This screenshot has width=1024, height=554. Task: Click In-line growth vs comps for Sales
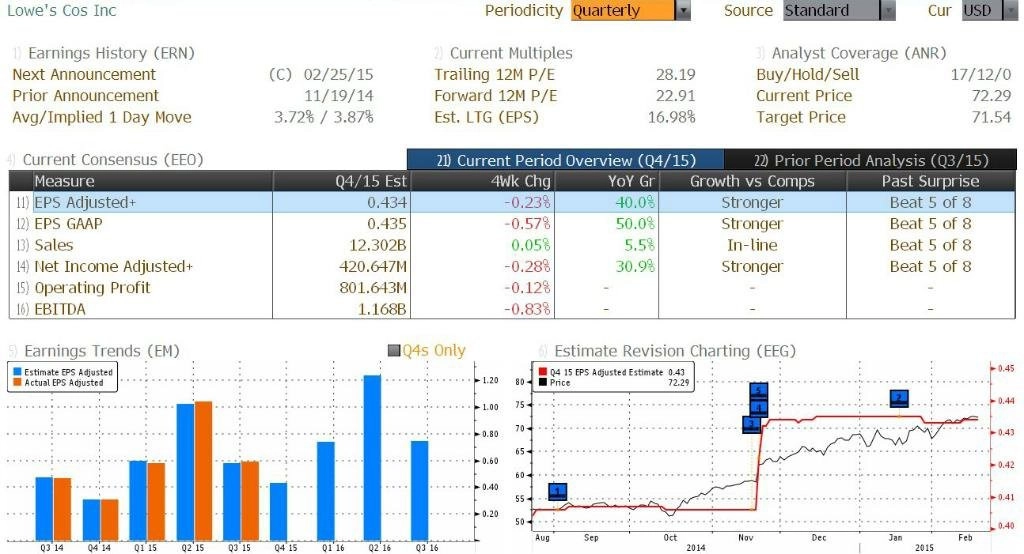coord(752,245)
